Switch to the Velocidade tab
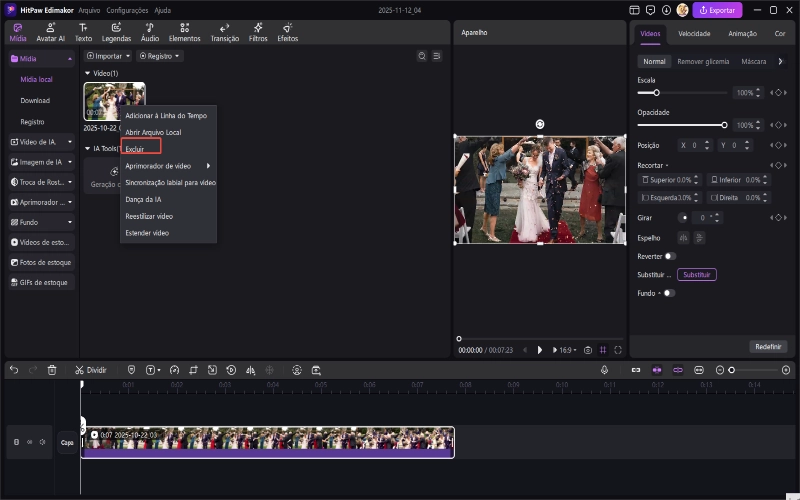The height and width of the screenshot is (500, 800). point(694,33)
